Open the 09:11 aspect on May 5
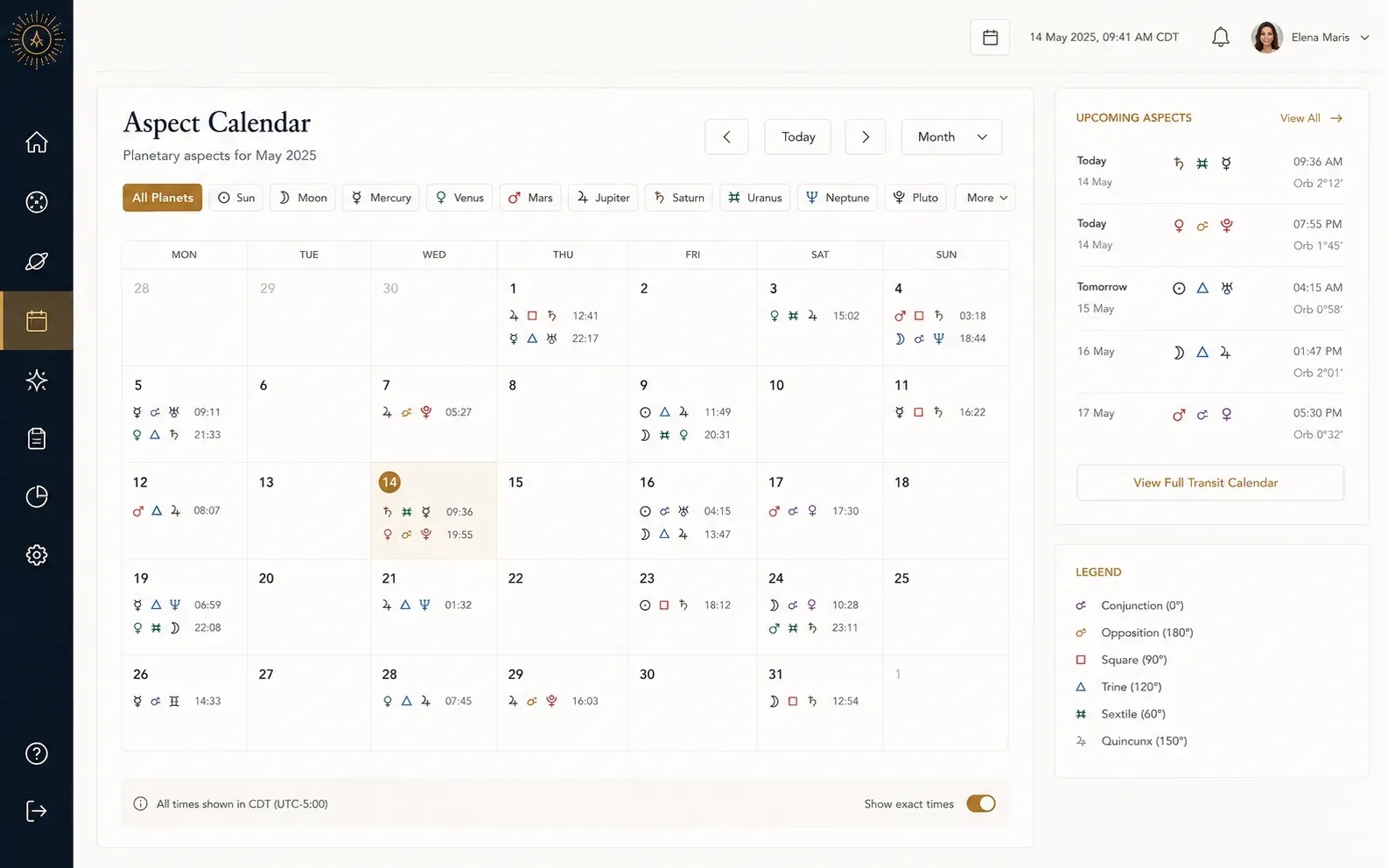The height and width of the screenshot is (868, 1388). tap(176, 412)
